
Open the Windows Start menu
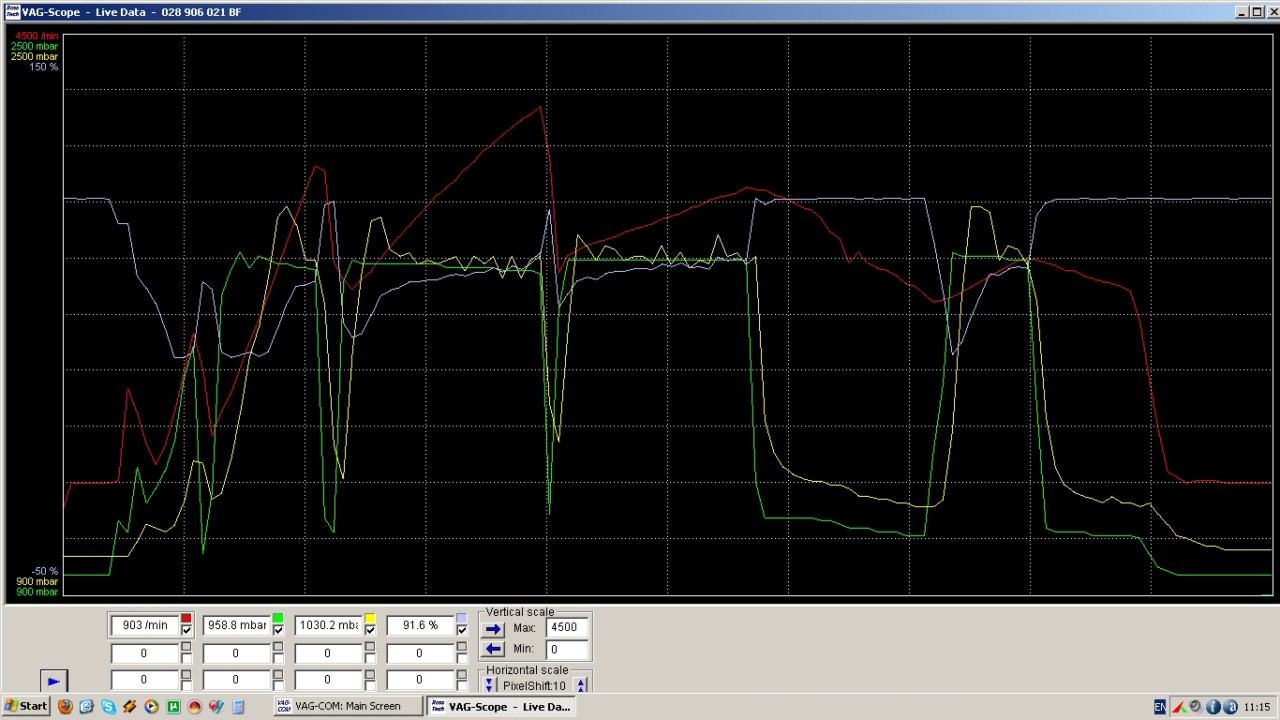26,707
